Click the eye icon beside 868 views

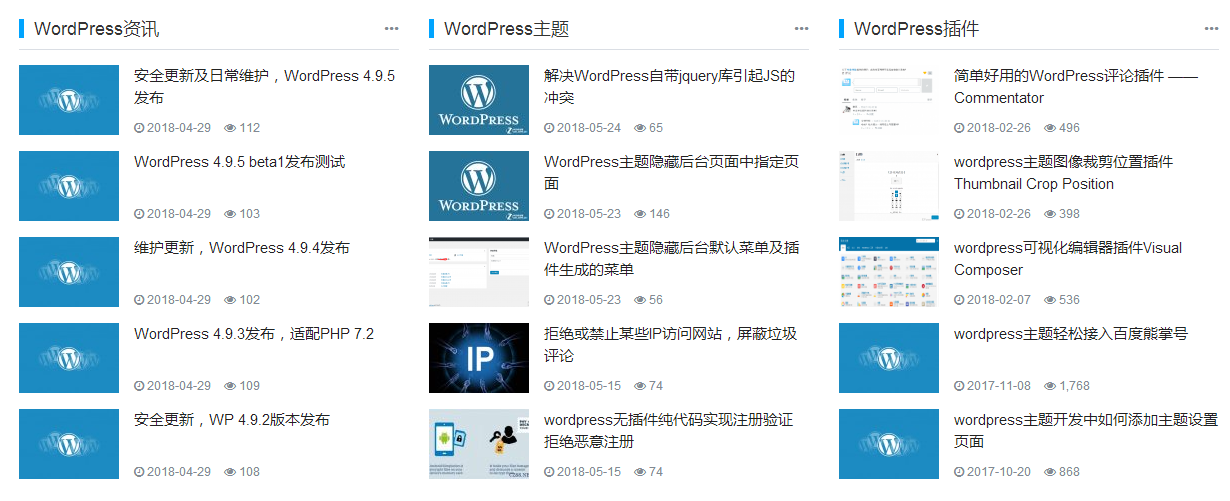point(1050,472)
